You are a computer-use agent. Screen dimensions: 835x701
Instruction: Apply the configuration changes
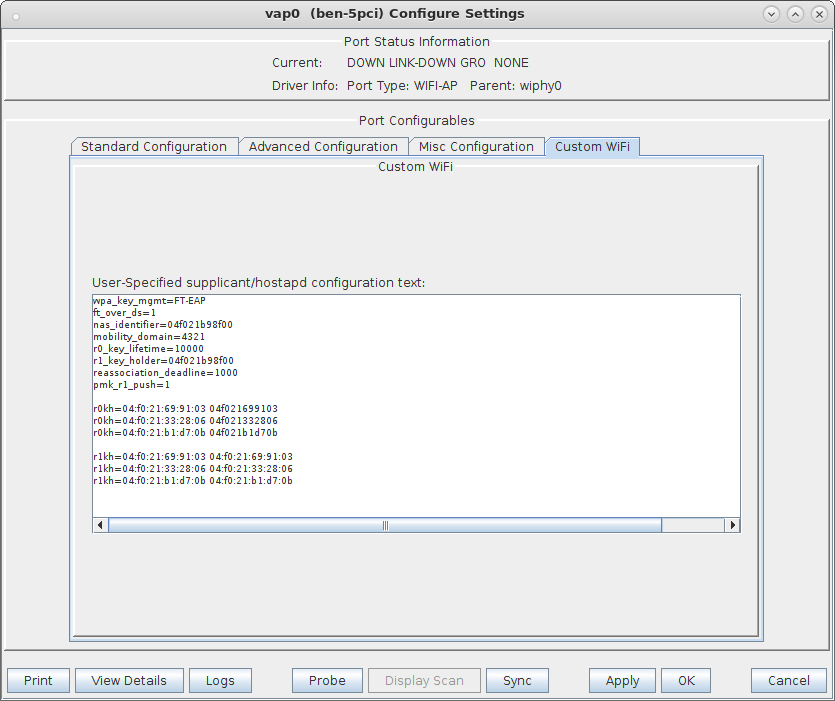pyautogui.click(x=622, y=681)
